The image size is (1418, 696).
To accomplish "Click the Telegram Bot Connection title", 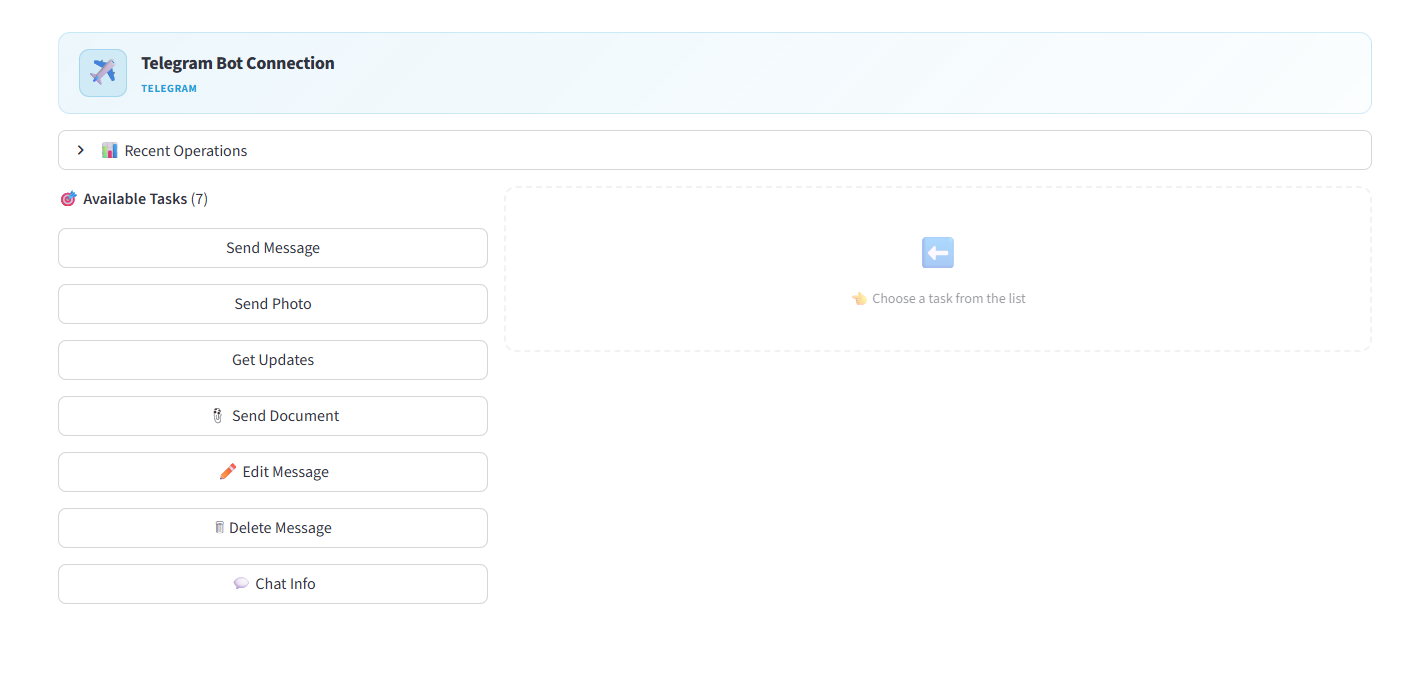I will 238,63.
